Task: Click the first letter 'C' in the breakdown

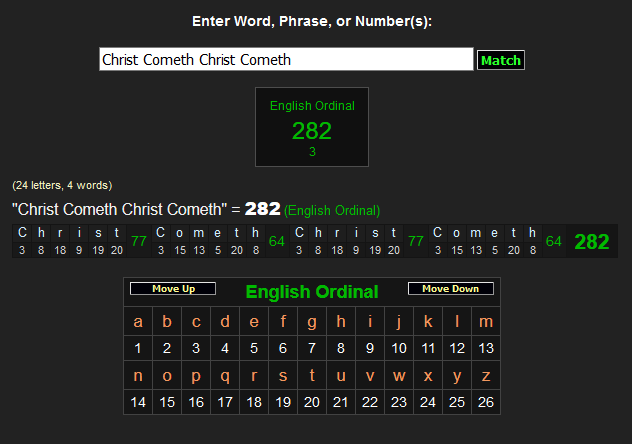Action: [x=22, y=233]
